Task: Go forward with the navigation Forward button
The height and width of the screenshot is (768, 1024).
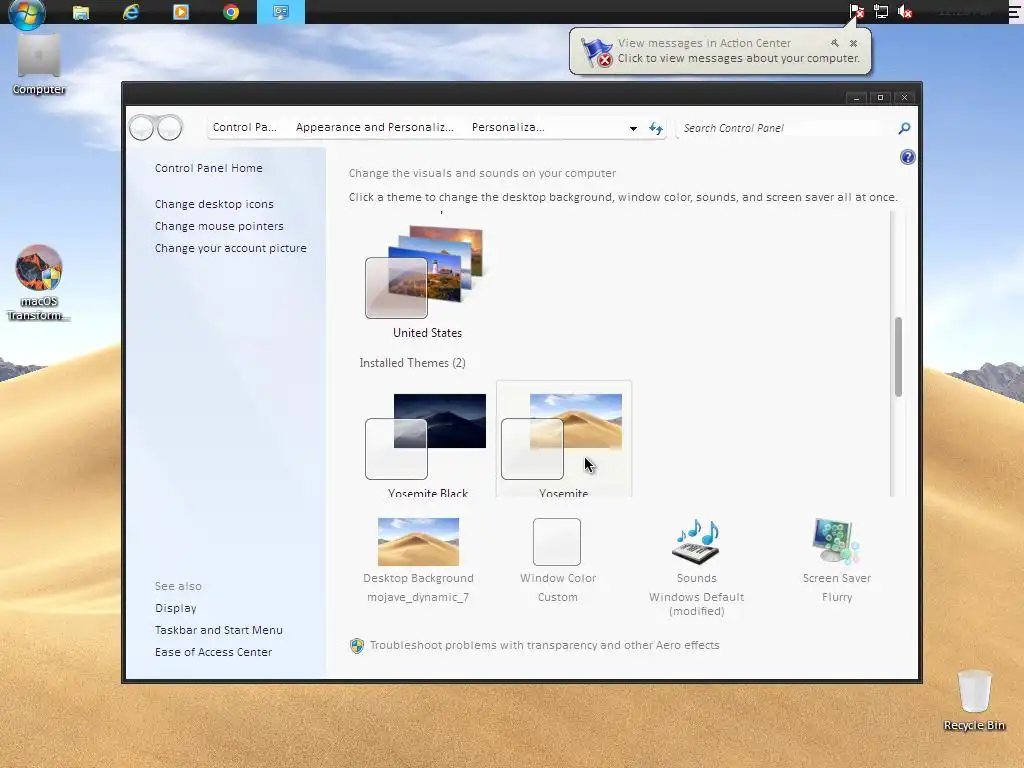Action: point(170,128)
